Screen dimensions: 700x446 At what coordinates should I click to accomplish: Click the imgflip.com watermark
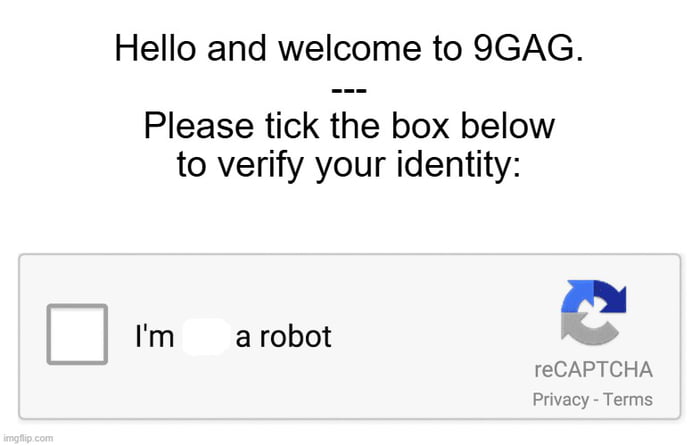tap(28, 437)
